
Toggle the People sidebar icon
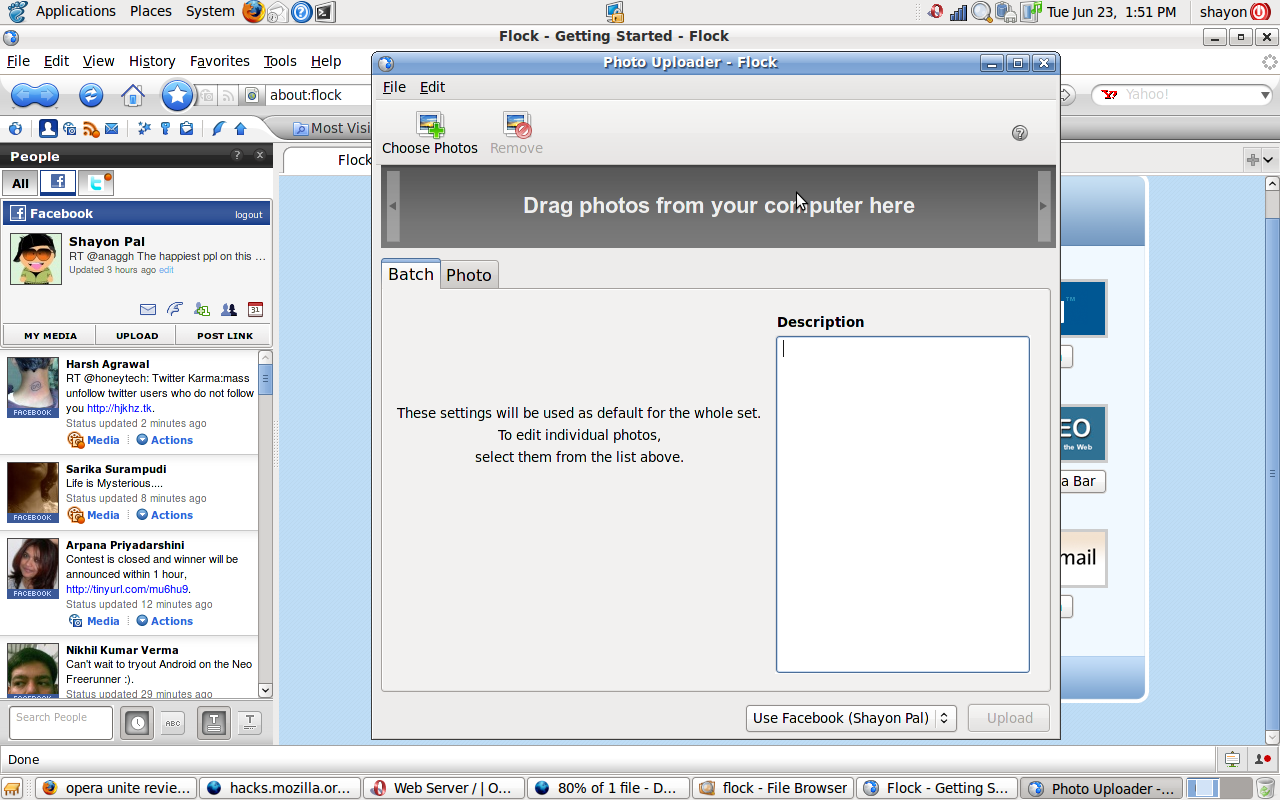click(x=47, y=129)
